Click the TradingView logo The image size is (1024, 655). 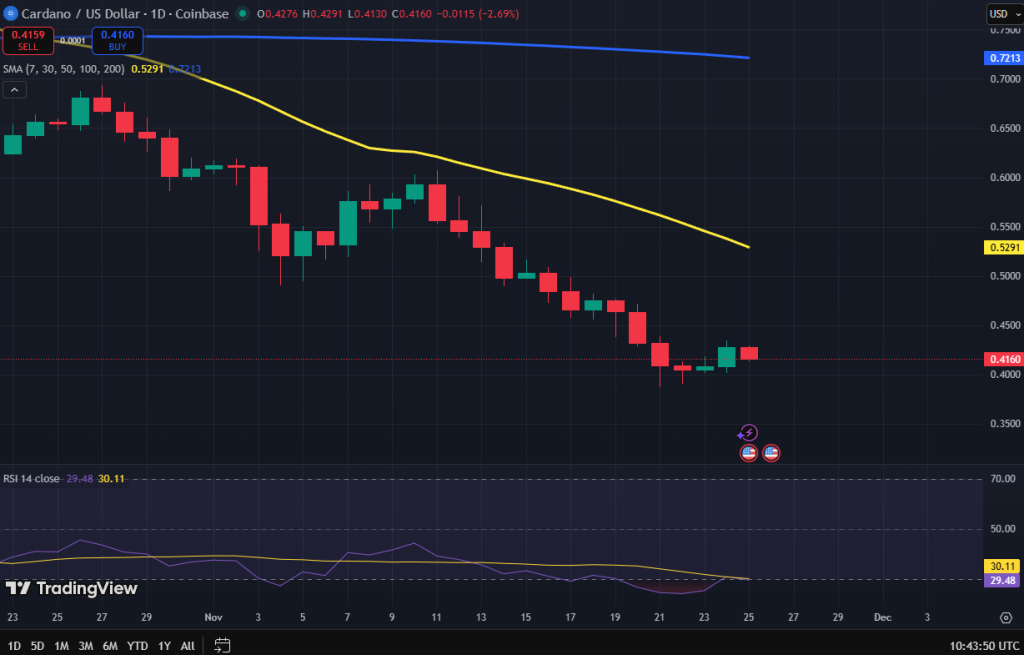point(71,588)
